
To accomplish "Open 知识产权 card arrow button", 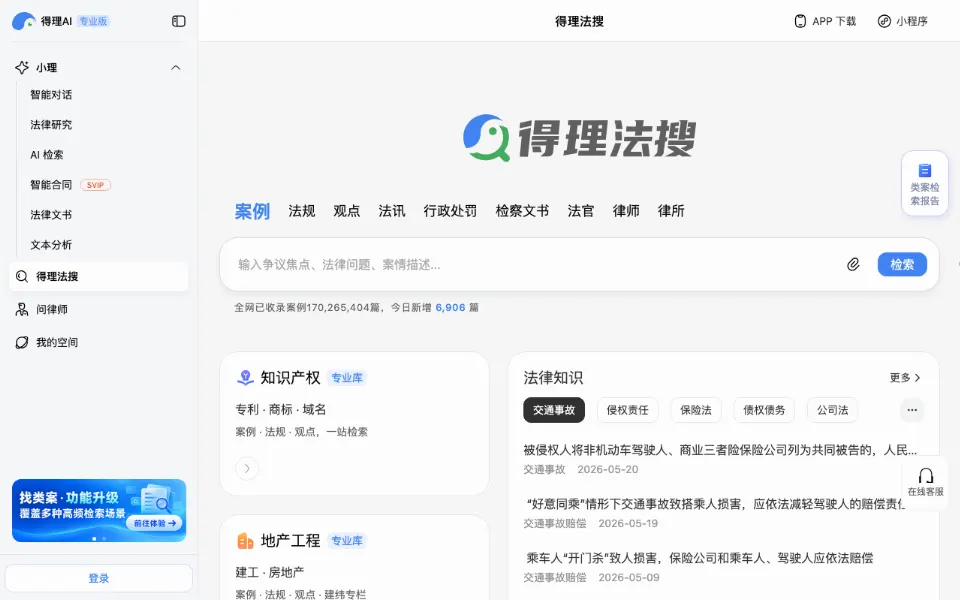I will pos(247,468).
